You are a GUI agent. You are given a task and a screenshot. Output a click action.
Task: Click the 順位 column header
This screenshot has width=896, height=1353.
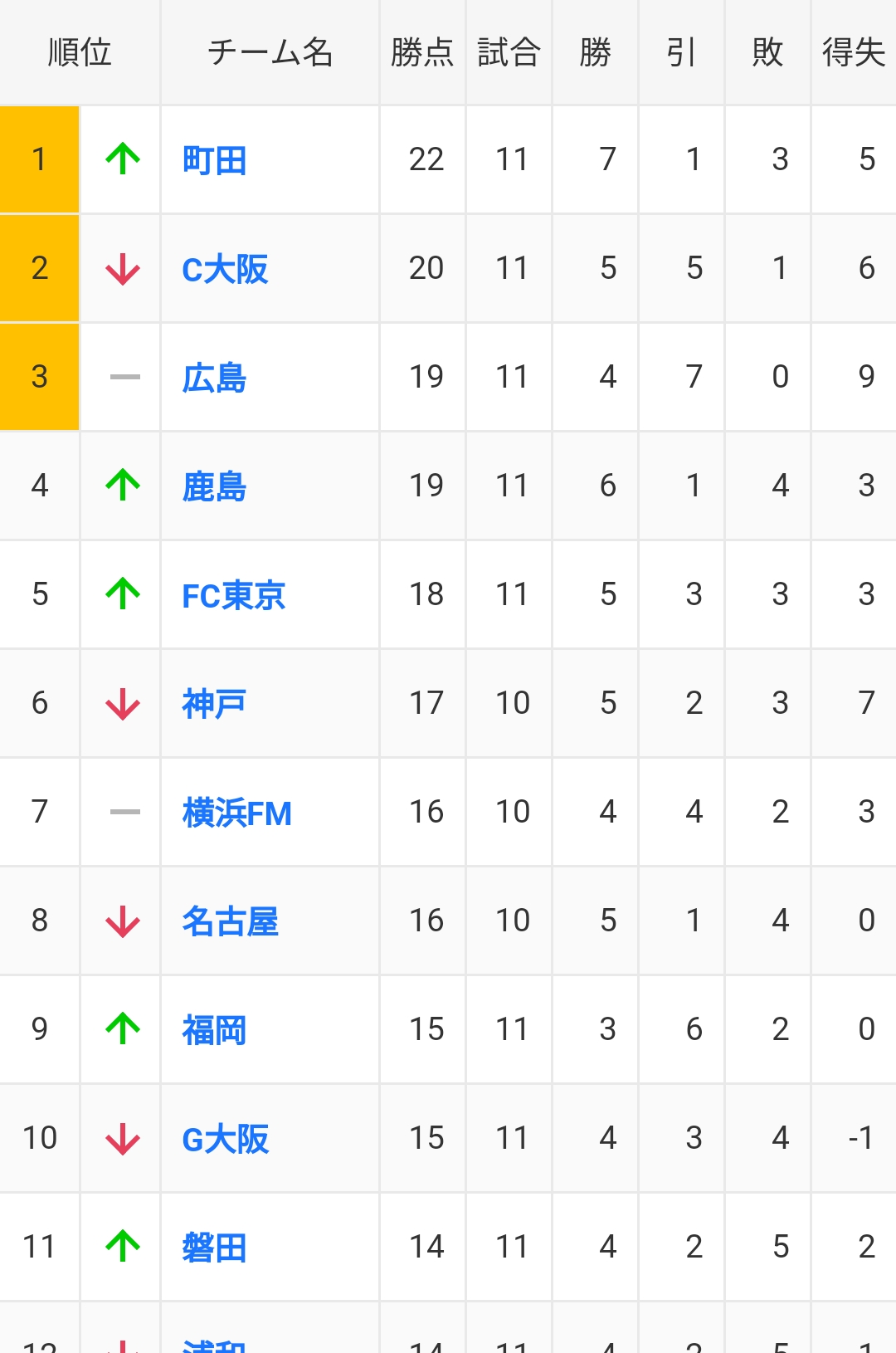click(80, 52)
